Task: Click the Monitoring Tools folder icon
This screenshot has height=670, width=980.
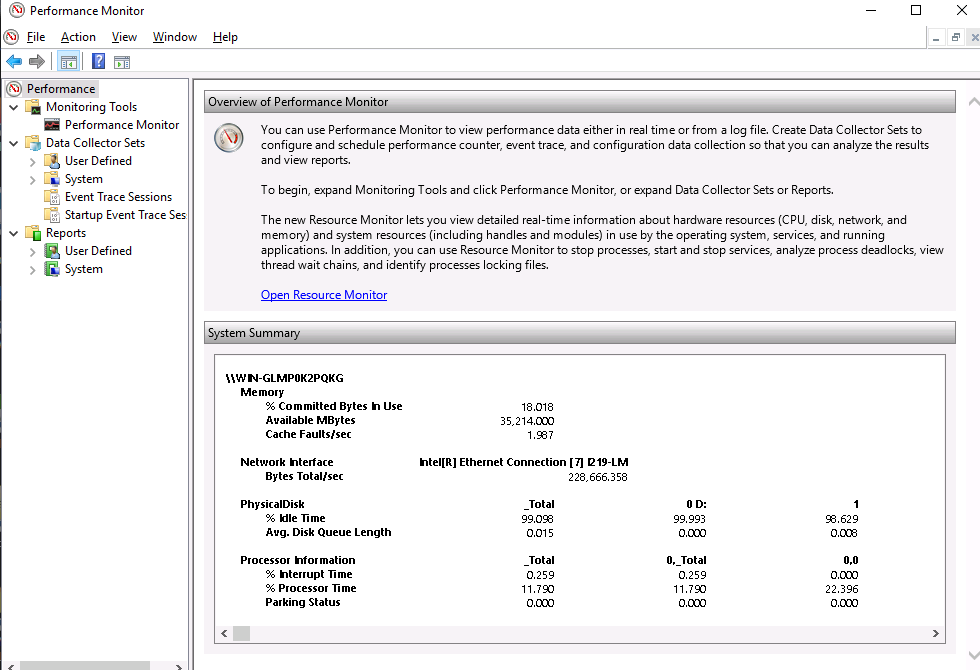Action: point(33,107)
